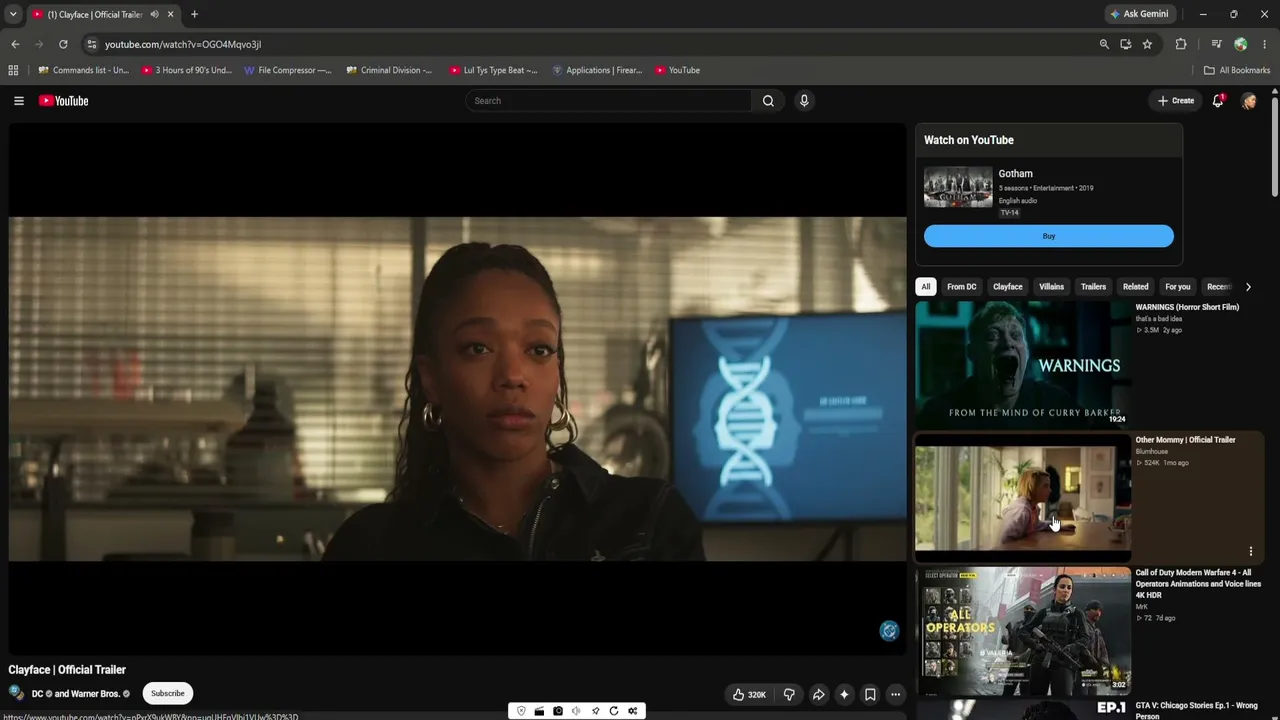The width and height of the screenshot is (1280, 720).
Task: Share the Clayface trailer
Action: tap(818, 695)
